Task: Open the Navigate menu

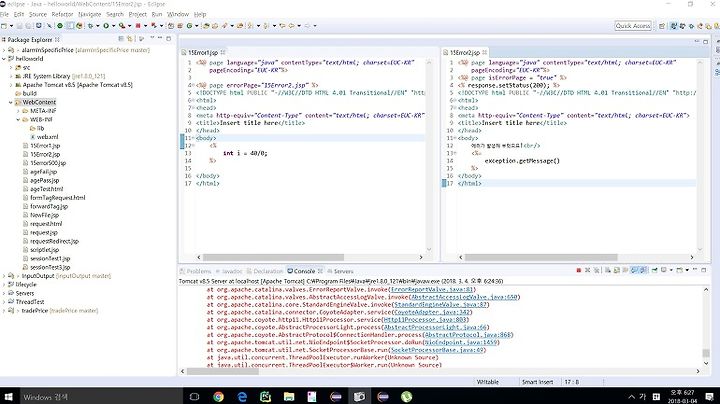Action: coord(90,14)
